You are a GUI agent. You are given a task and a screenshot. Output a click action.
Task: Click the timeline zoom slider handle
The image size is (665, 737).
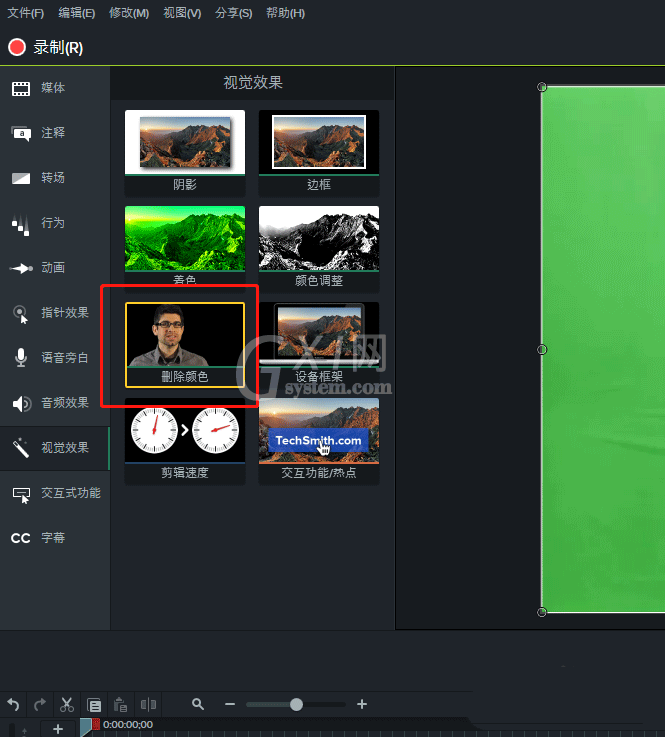[296, 704]
